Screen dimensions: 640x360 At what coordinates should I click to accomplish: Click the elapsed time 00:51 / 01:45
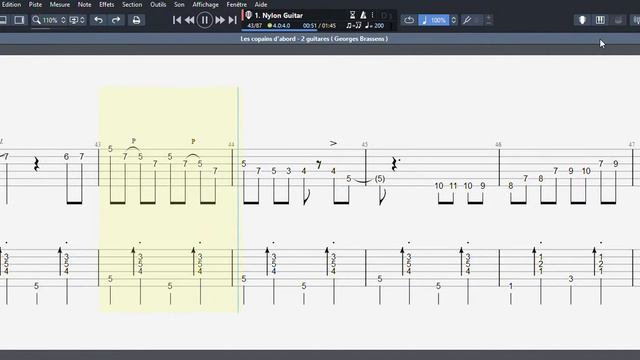pyautogui.click(x=319, y=25)
